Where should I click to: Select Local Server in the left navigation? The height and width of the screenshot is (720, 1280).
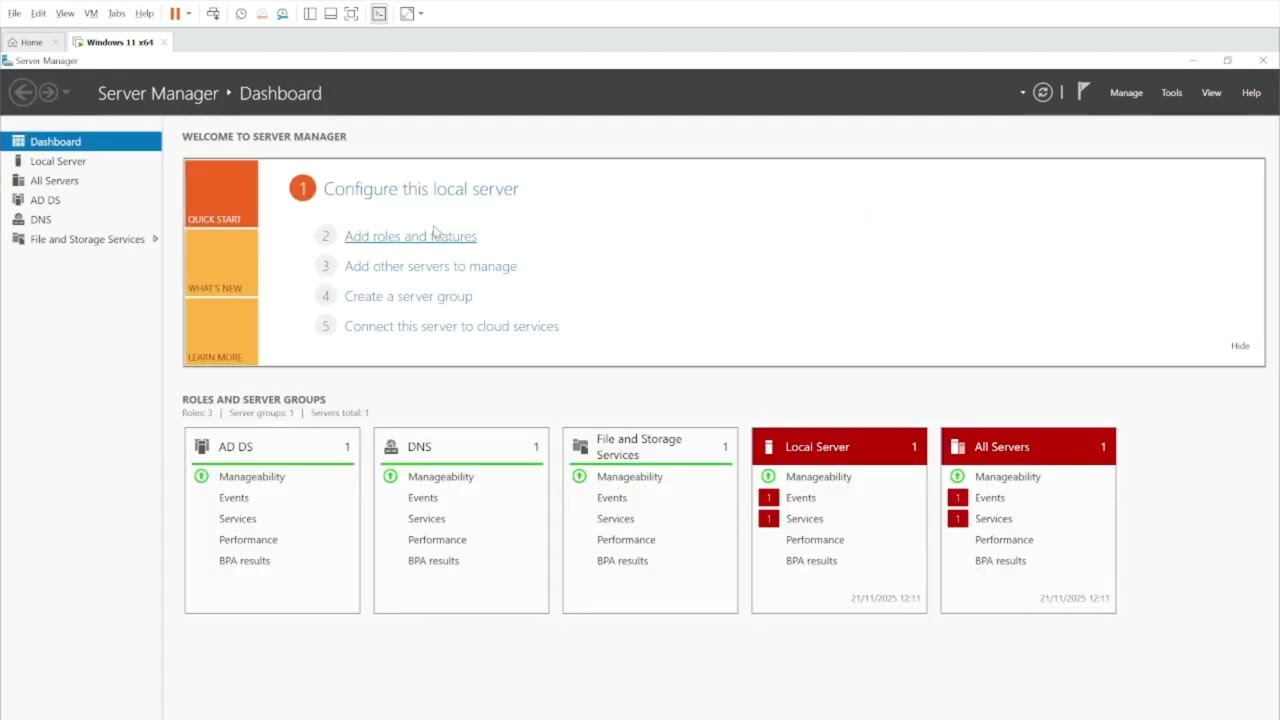click(x=81, y=161)
